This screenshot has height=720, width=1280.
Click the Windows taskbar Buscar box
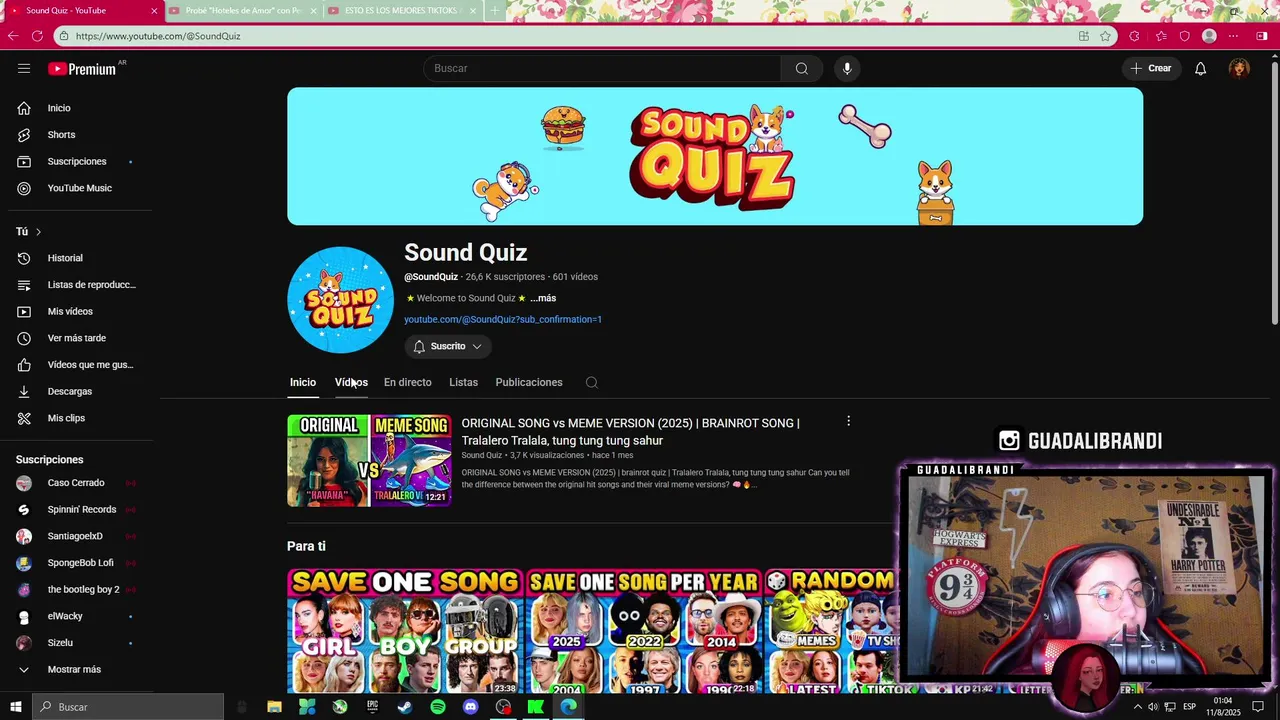[x=129, y=707]
